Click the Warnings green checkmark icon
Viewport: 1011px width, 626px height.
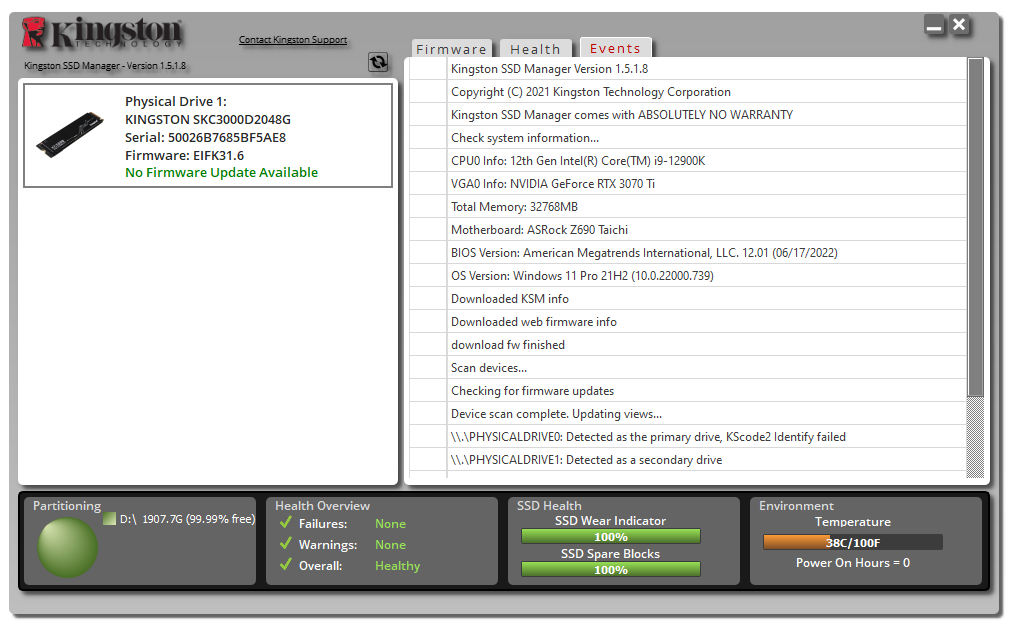click(x=286, y=543)
